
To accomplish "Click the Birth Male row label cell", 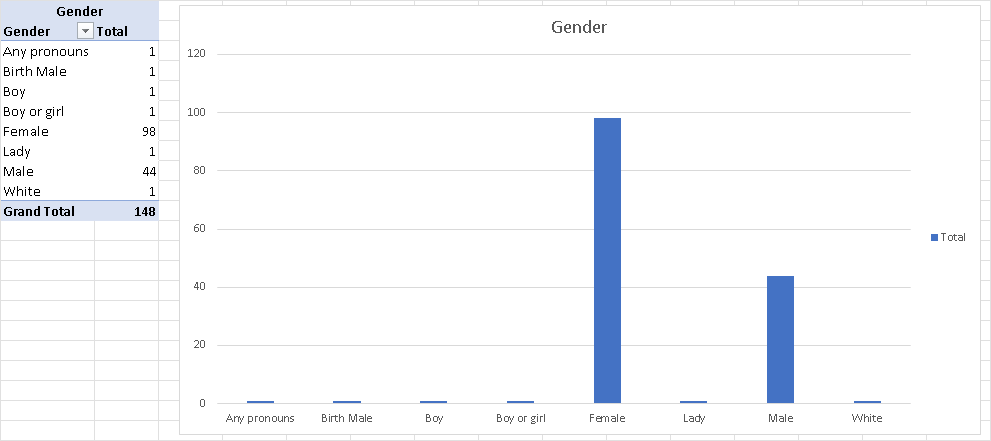I will coord(36,71).
